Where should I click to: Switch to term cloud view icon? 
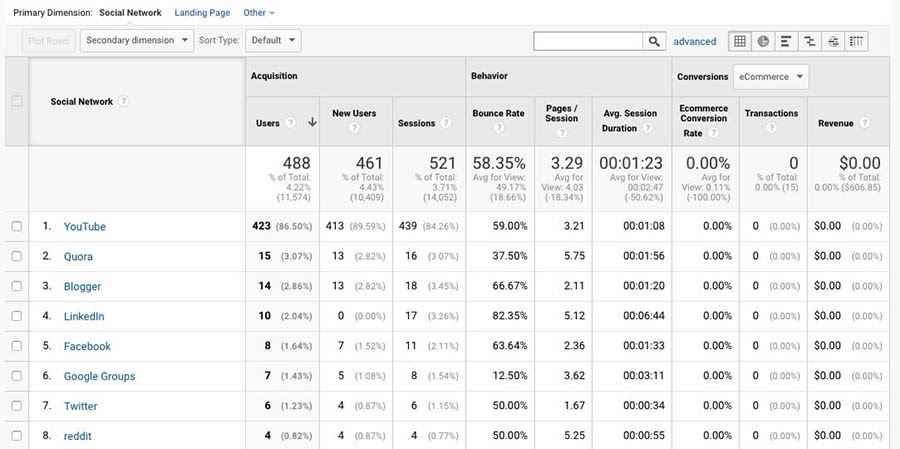coord(833,41)
